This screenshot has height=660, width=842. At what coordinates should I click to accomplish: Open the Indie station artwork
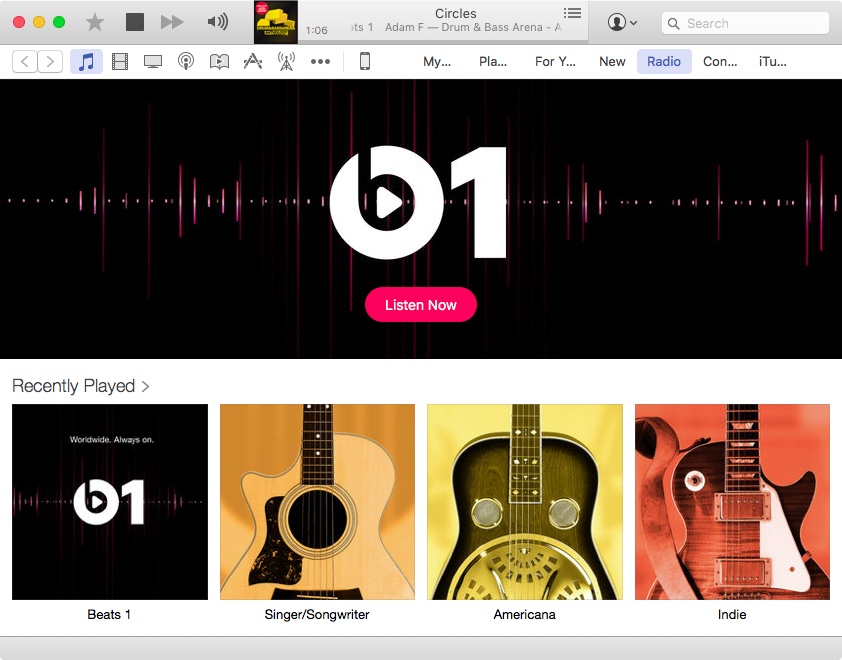[x=732, y=502]
